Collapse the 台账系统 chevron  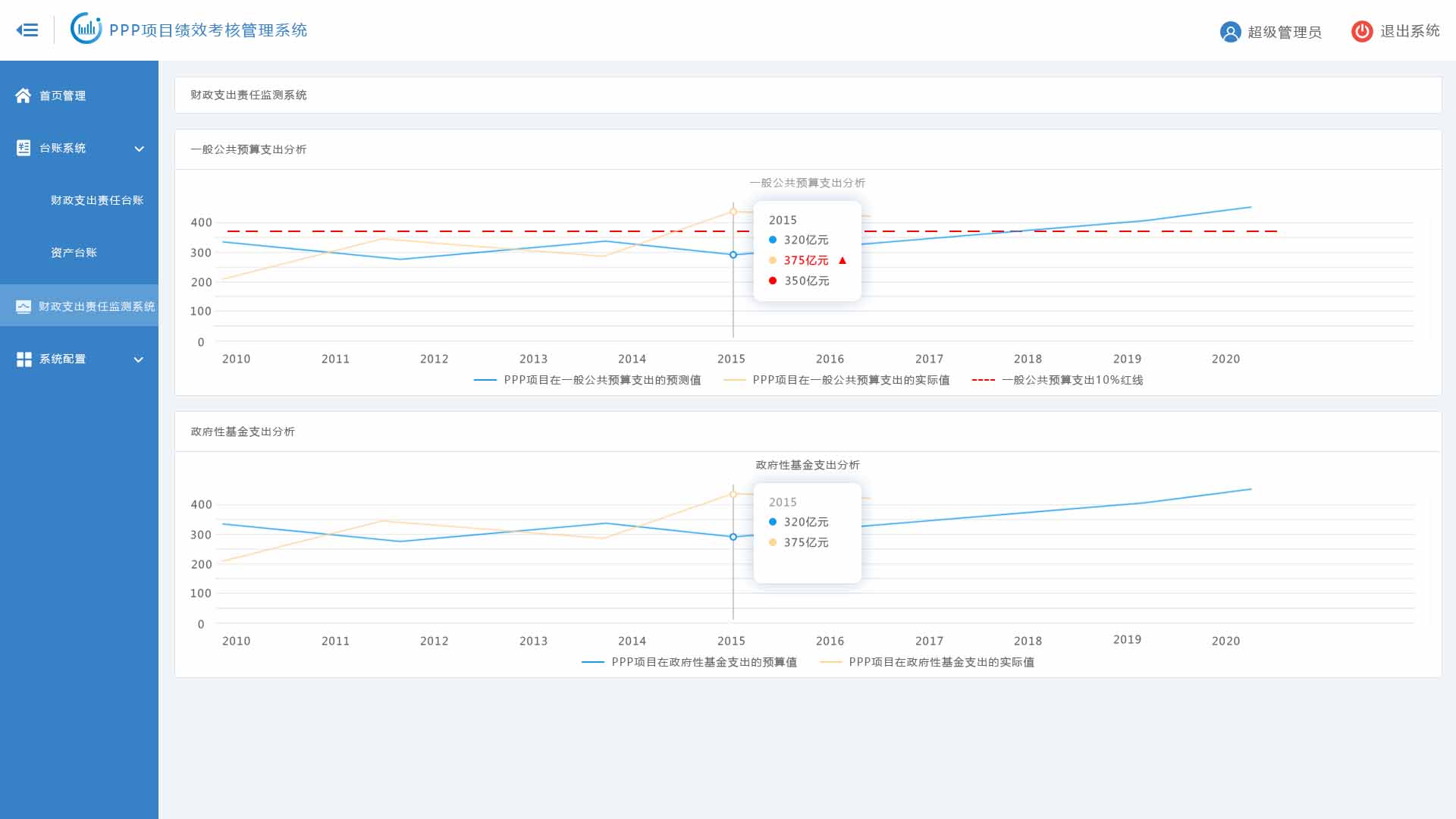[139, 149]
